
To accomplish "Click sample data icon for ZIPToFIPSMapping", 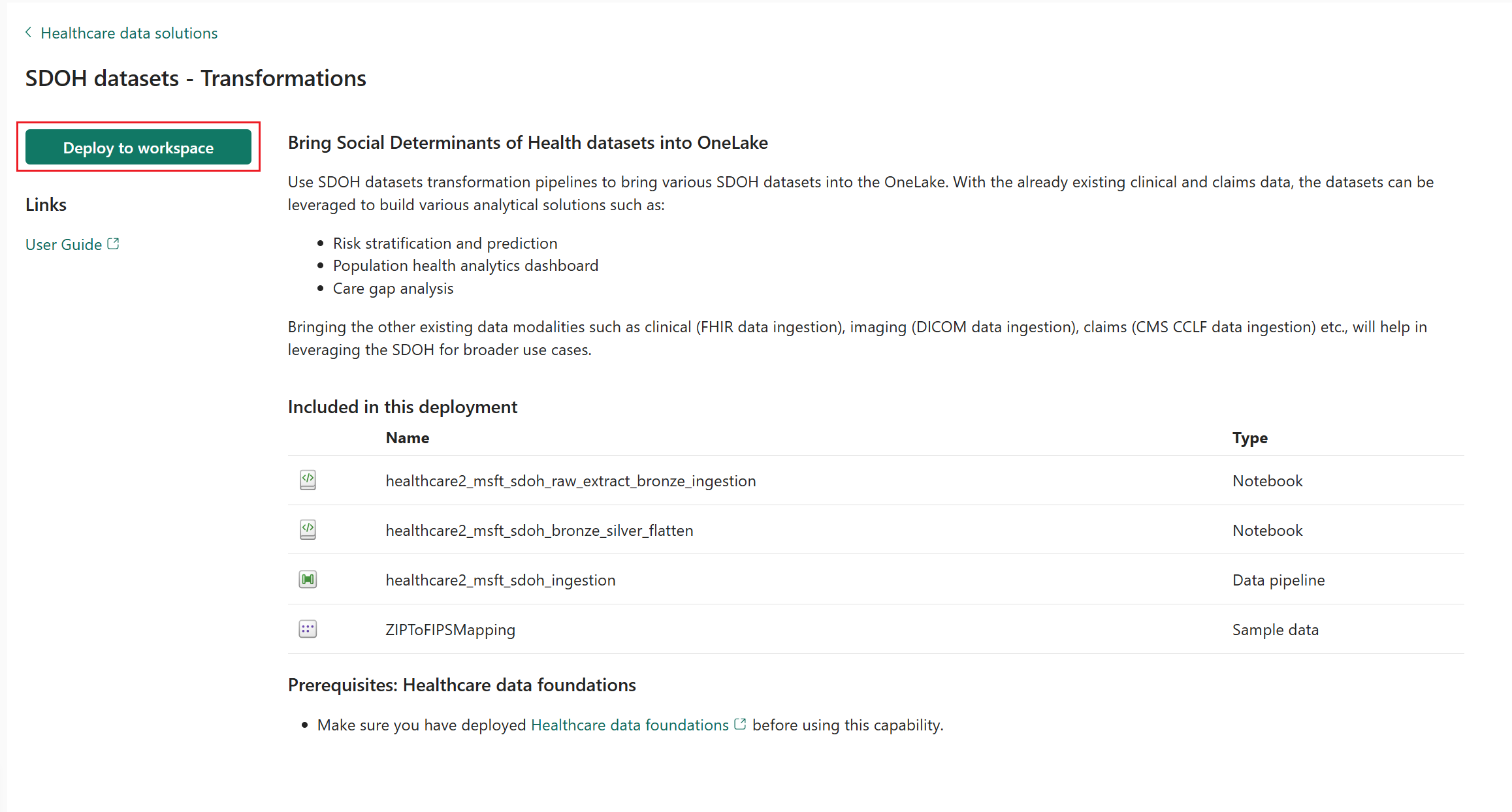I will click(308, 629).
